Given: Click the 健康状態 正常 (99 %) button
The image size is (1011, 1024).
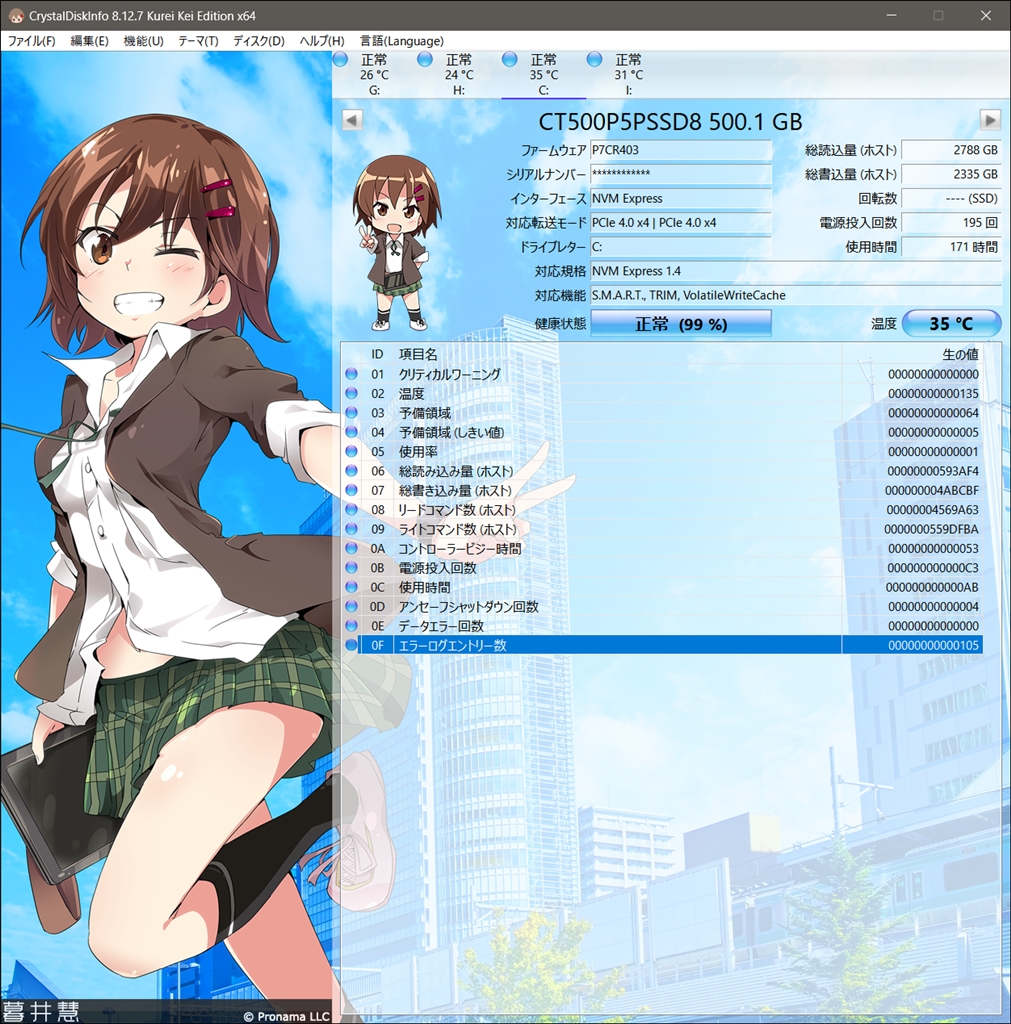Looking at the screenshot, I should [681, 324].
